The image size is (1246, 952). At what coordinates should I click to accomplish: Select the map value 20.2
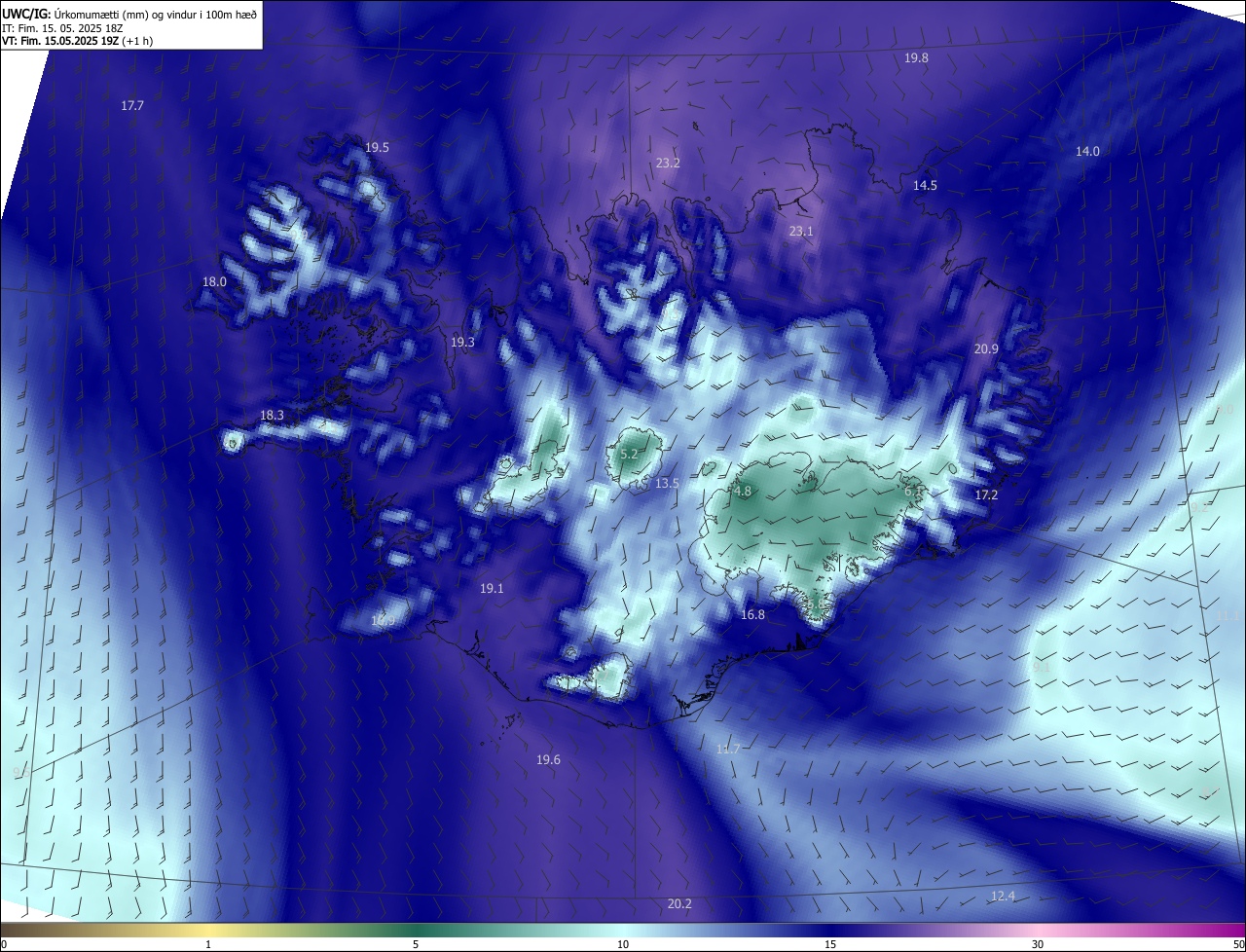pyautogui.click(x=679, y=904)
